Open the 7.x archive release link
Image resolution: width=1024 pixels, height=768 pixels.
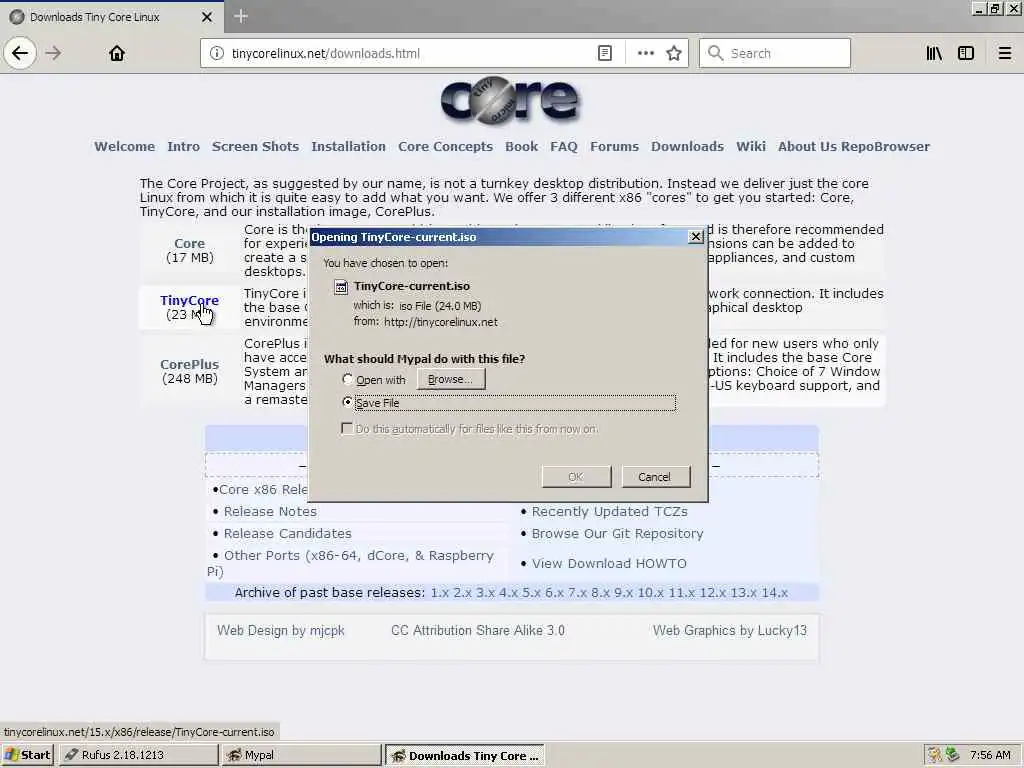click(577, 592)
